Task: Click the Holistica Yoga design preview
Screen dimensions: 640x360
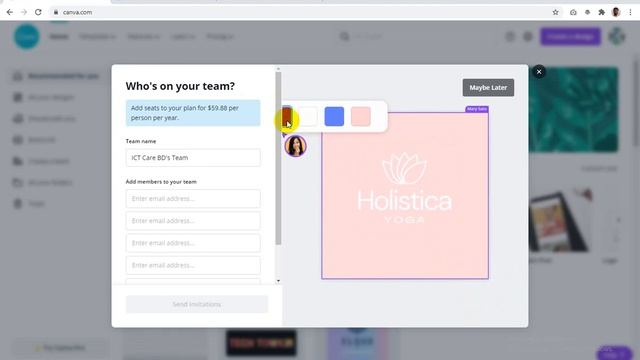Action: coord(405,196)
